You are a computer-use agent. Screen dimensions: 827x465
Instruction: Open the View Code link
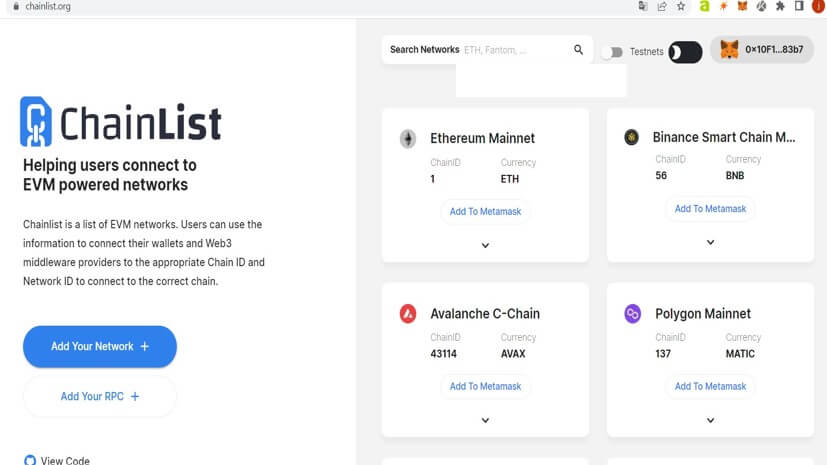coord(57,460)
